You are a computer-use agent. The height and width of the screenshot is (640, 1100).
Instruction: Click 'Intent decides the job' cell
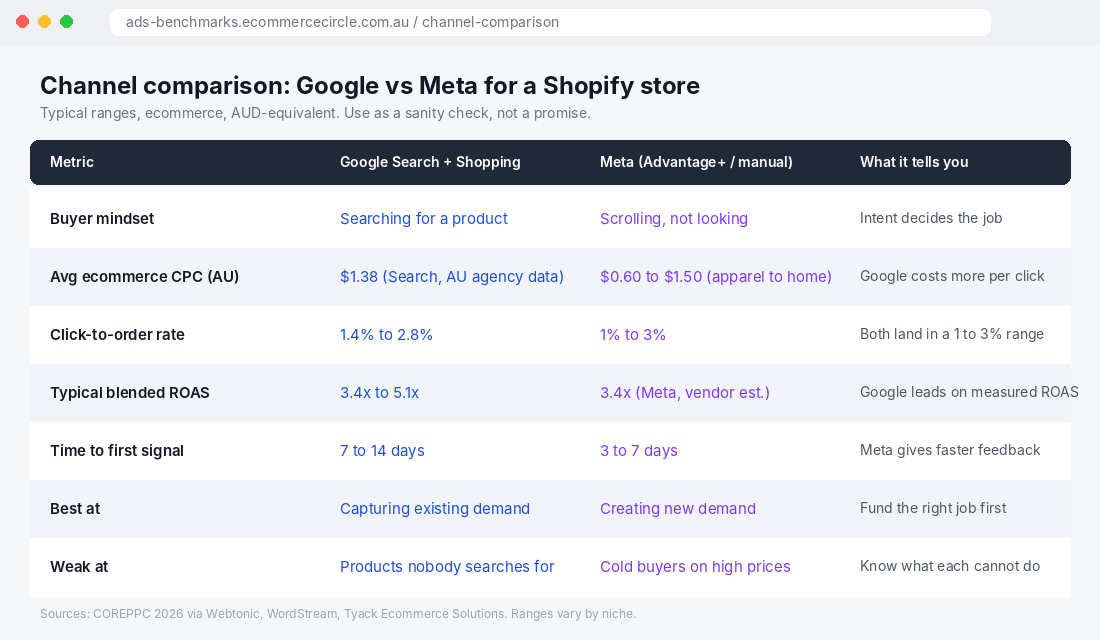pyautogui.click(x=931, y=218)
